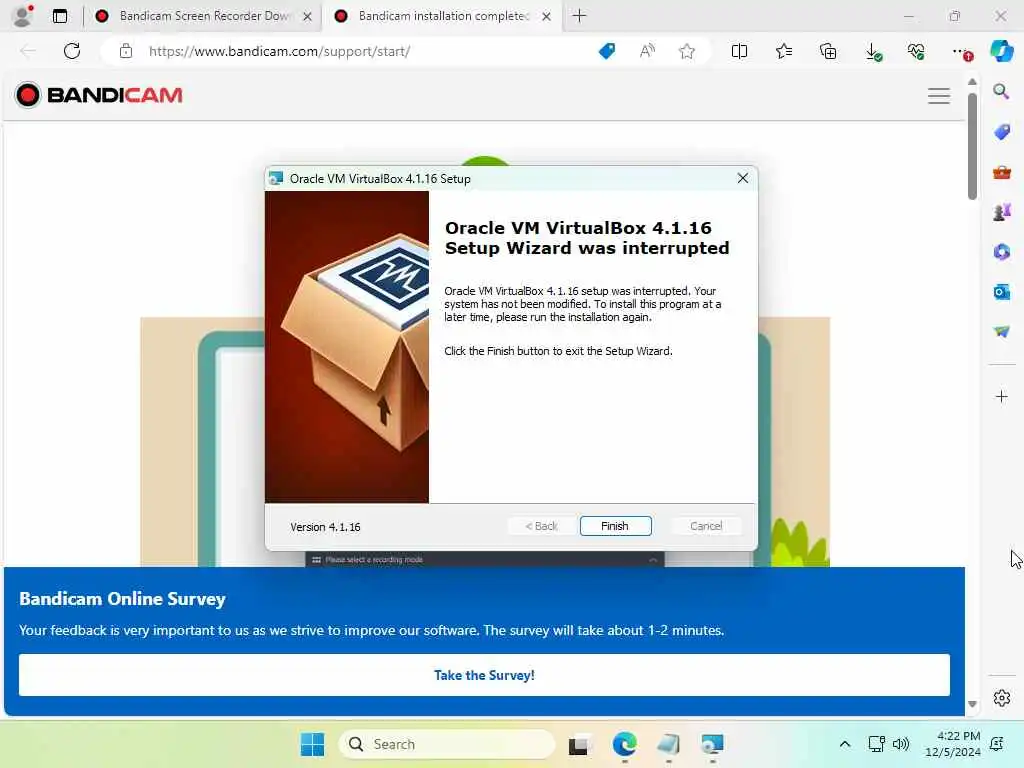Open Collections panel

[x=828, y=51]
